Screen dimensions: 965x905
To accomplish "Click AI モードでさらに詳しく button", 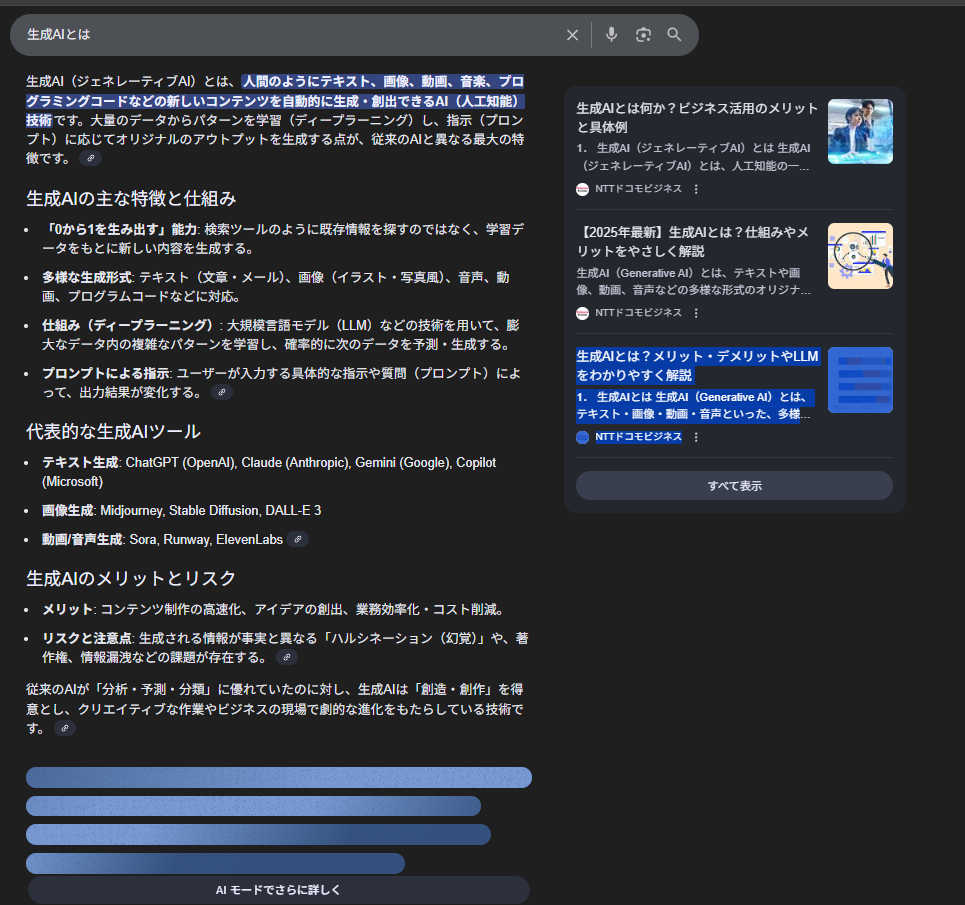I will [279, 889].
